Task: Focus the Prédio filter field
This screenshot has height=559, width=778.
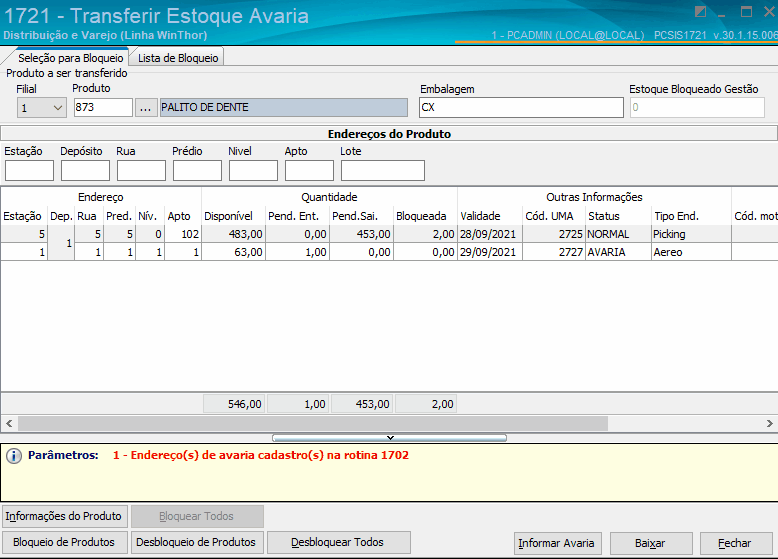Action: 197,171
